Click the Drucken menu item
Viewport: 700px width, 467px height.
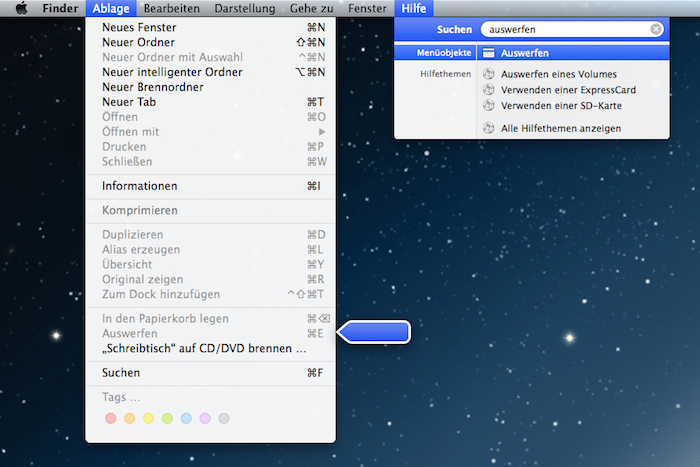(210, 146)
